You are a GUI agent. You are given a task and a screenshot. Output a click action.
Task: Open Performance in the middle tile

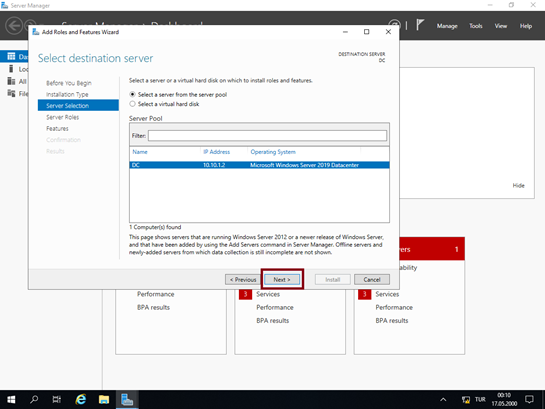(x=275, y=308)
